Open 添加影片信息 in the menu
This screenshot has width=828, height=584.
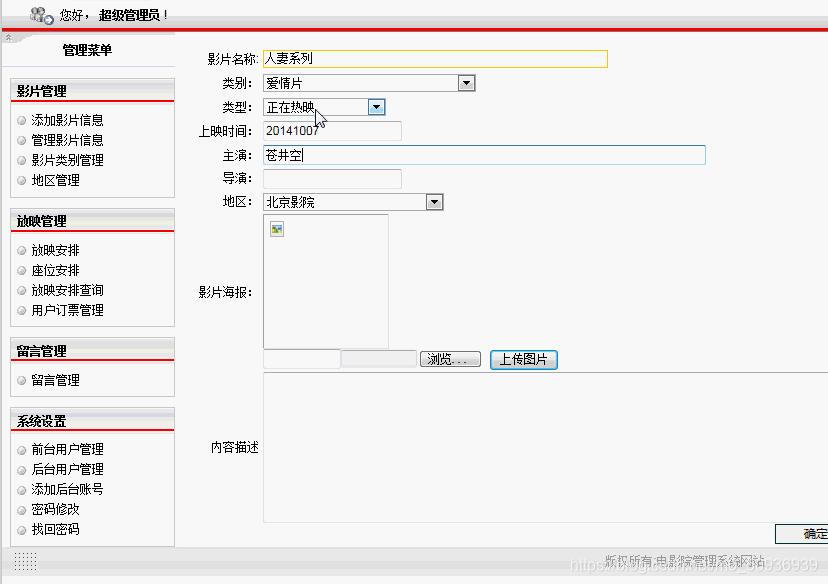coord(67,120)
